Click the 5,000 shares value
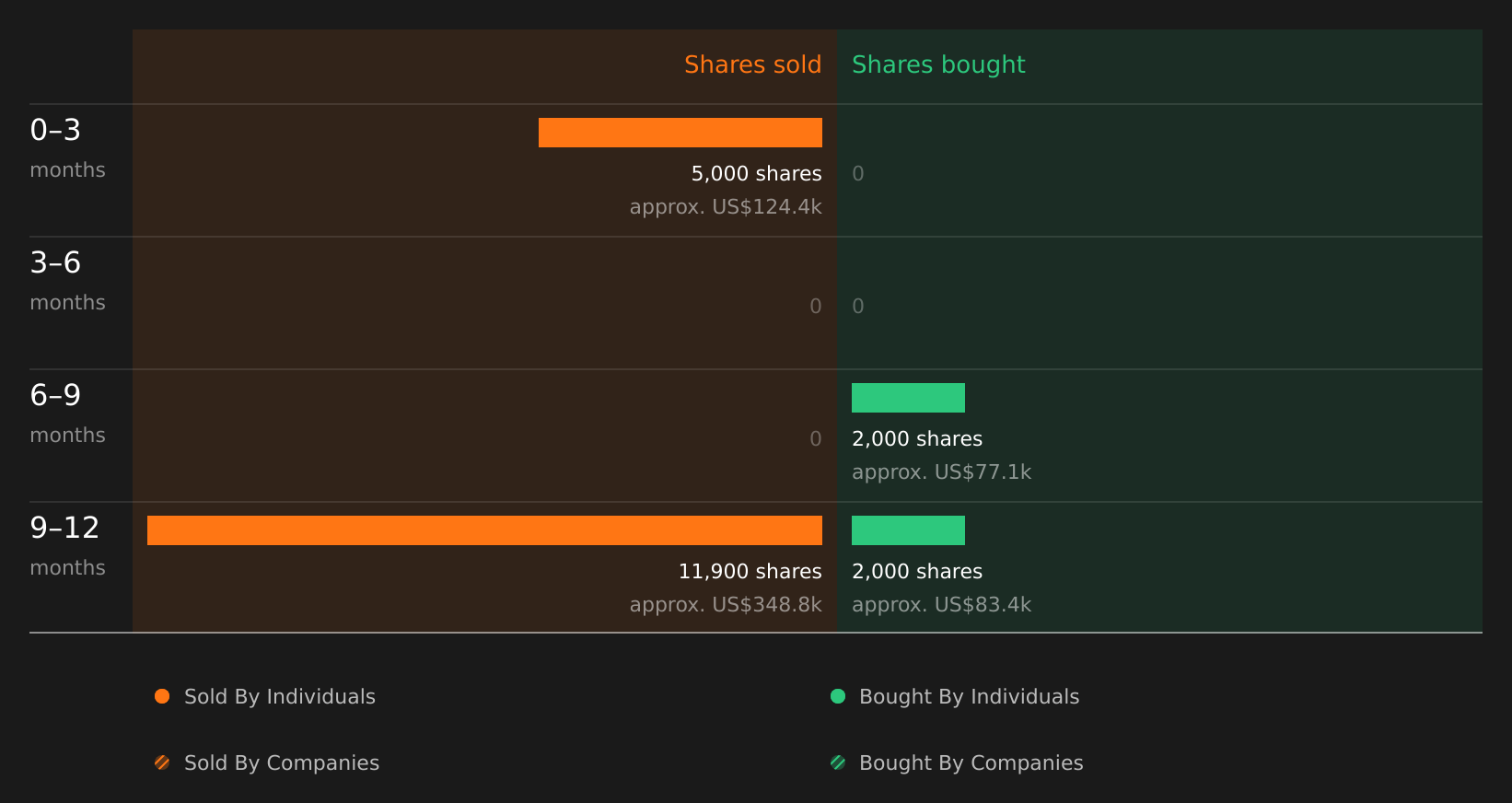The image size is (1512, 803). tap(757, 174)
